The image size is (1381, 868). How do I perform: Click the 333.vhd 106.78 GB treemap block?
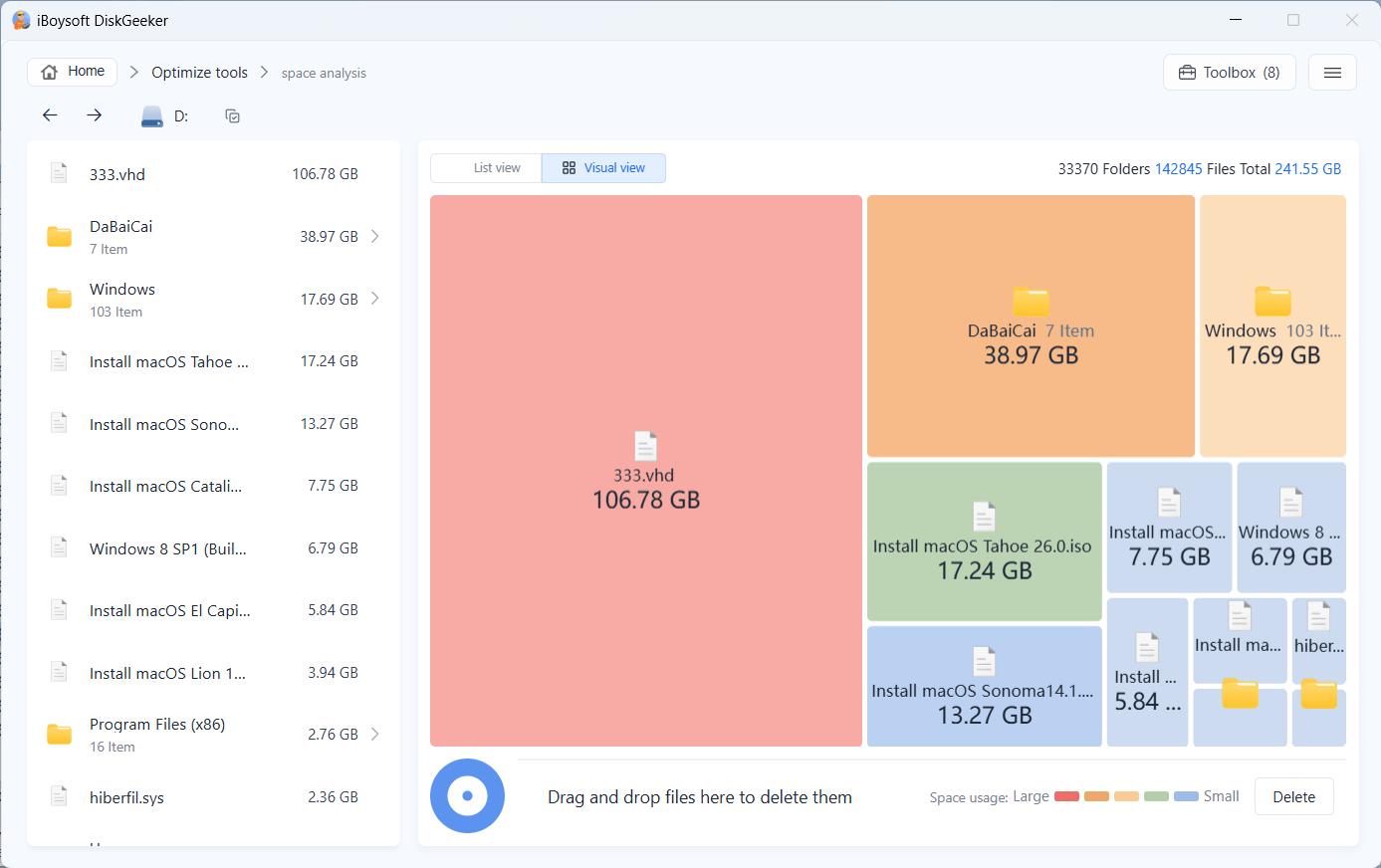(646, 471)
